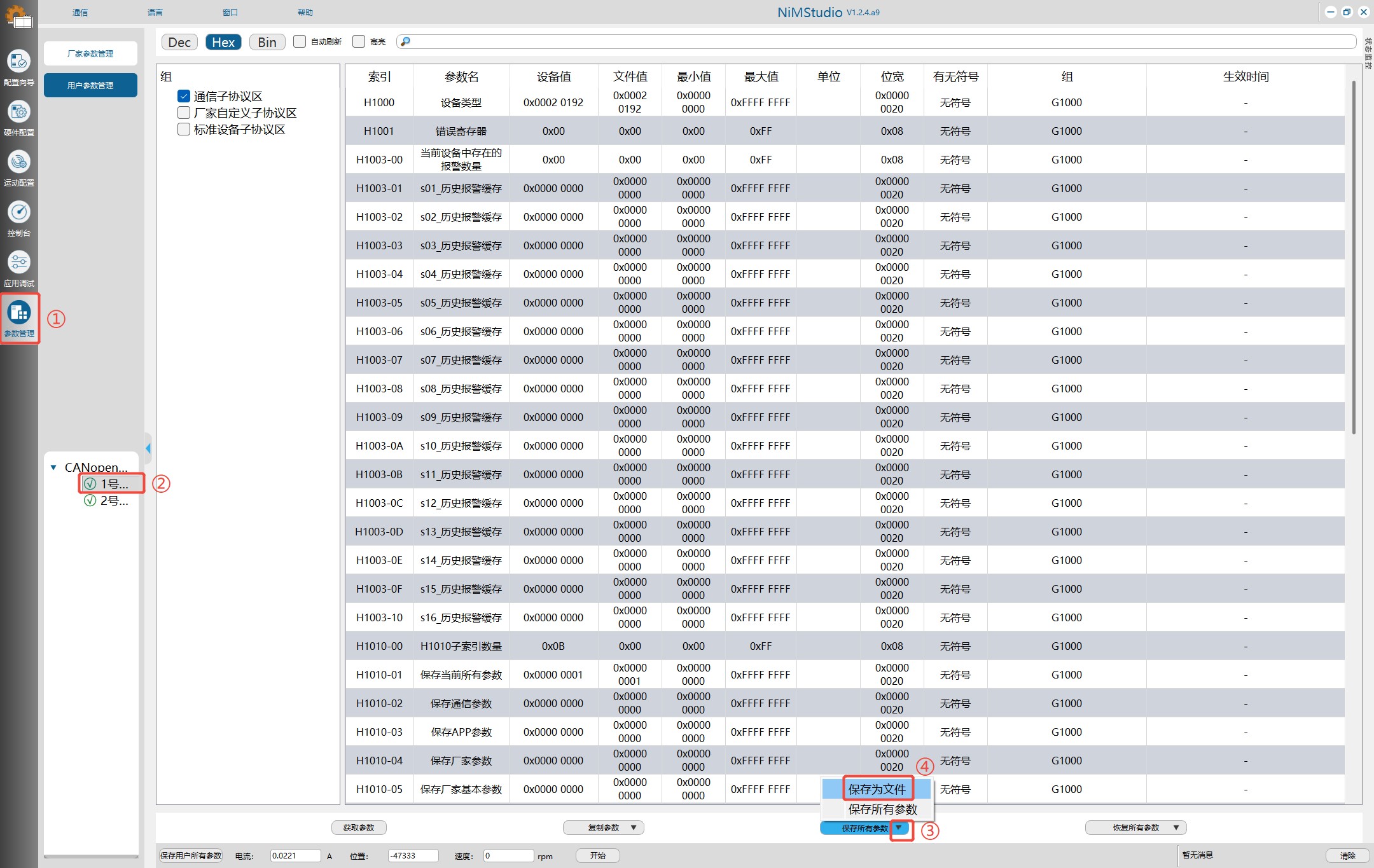Screen dimensions: 1374x868
Task: Check the 厂家自定义子协议区 group checkbox
Action: pos(184,113)
